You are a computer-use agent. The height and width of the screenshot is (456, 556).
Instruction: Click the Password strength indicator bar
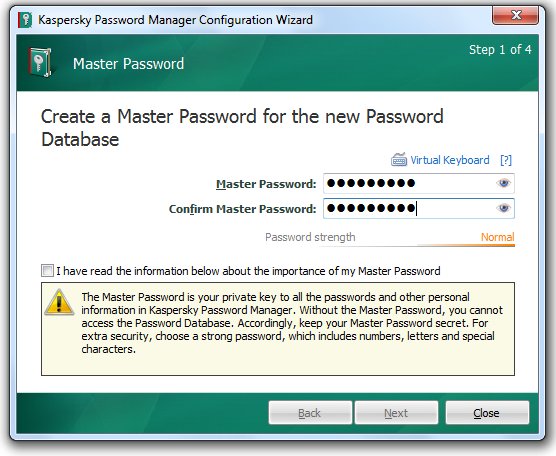click(x=417, y=245)
